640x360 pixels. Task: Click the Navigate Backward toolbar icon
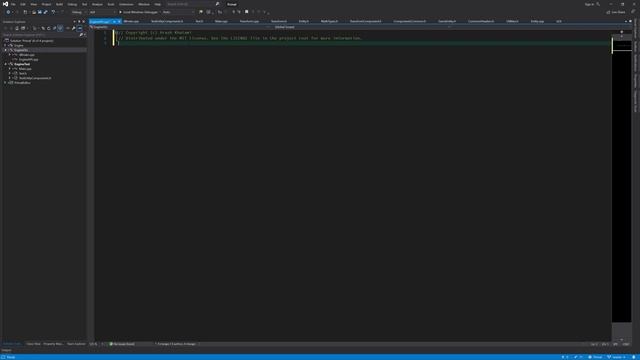[x=8, y=12]
